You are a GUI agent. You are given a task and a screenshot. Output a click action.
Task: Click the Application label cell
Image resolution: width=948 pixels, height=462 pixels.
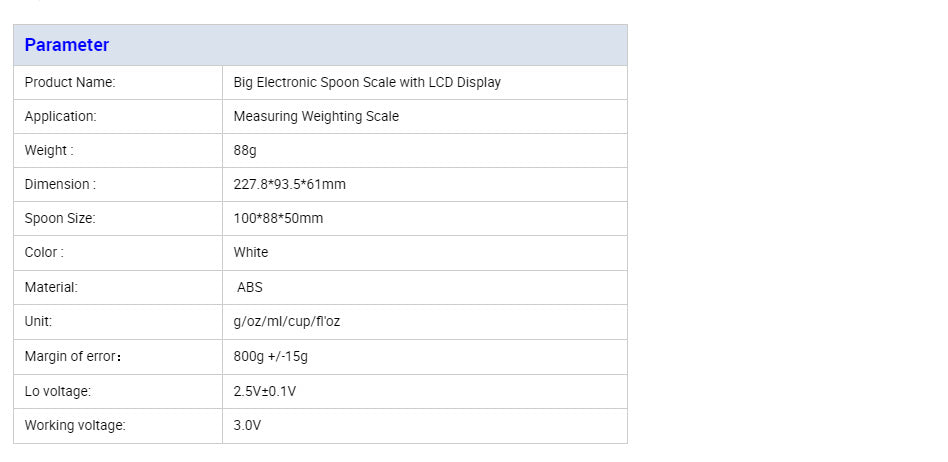tap(61, 116)
